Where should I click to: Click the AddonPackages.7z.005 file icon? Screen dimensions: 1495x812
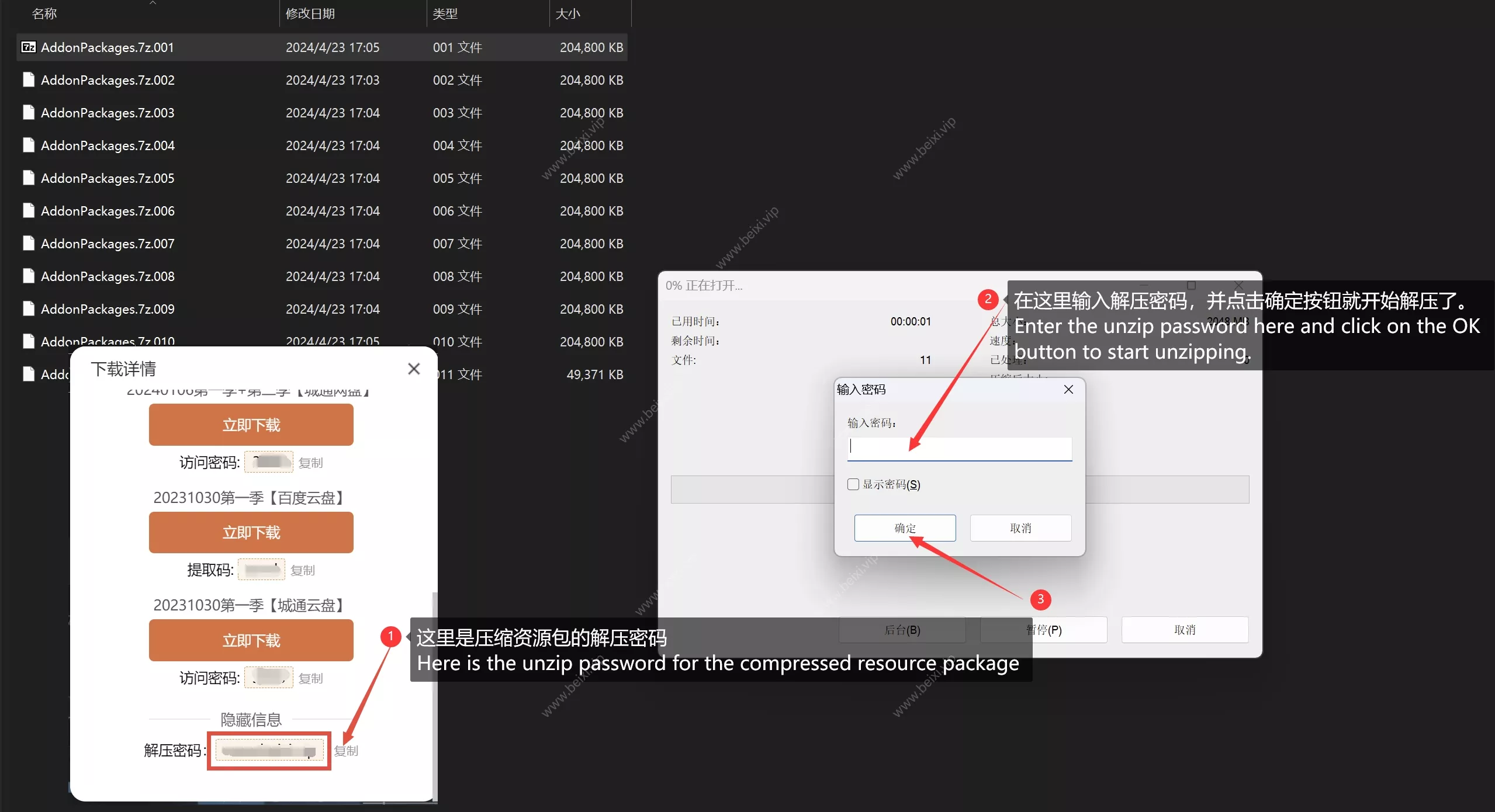[x=29, y=178]
